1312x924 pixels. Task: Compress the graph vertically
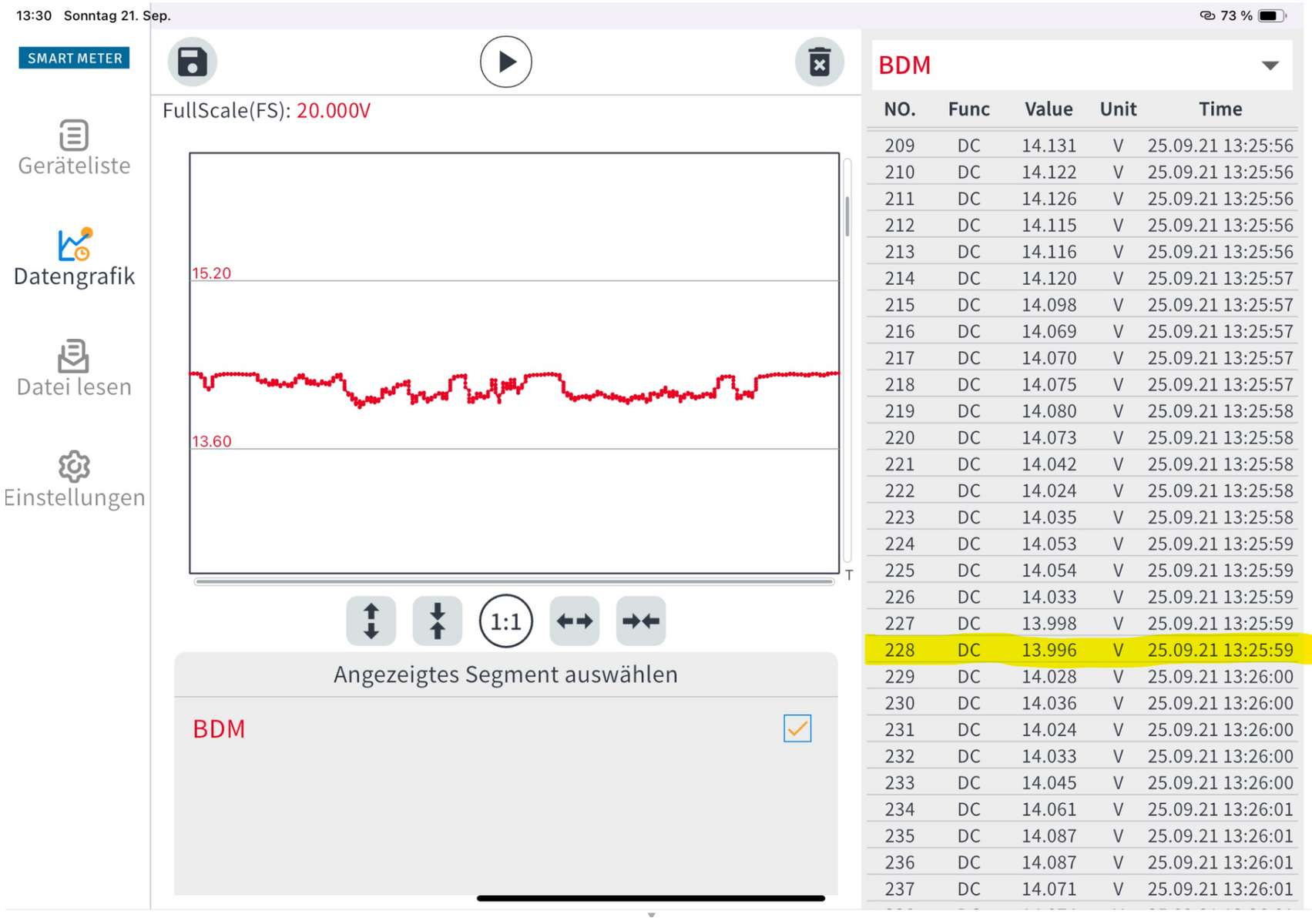pos(437,621)
